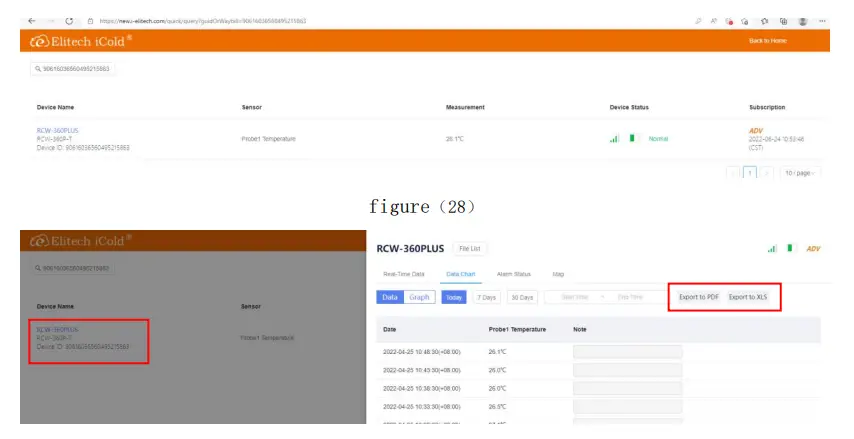The width and height of the screenshot is (854, 439).
Task: Click the search magnifier icon in the top search field
Action: (38, 69)
